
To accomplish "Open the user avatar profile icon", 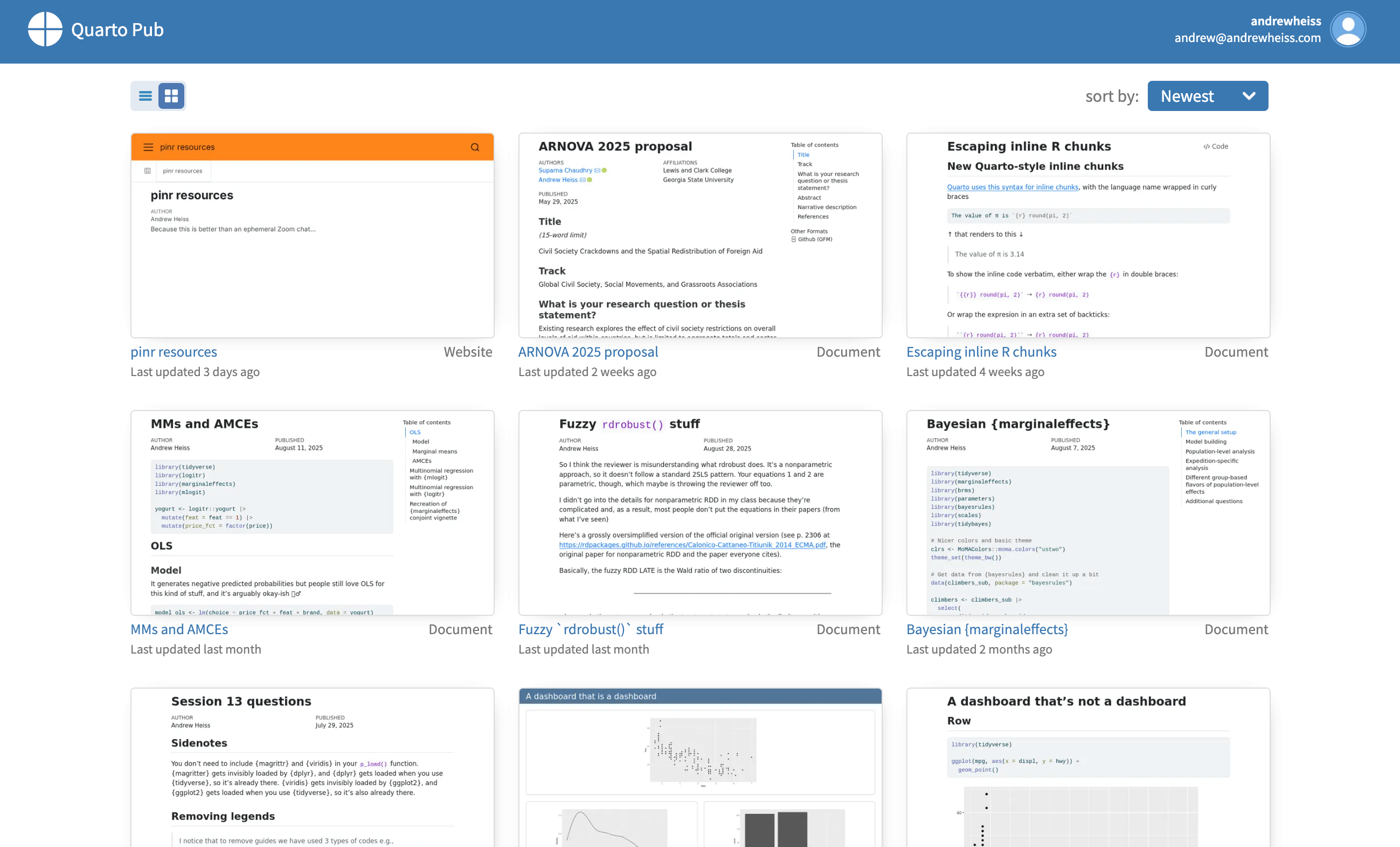I will coord(1347,29).
